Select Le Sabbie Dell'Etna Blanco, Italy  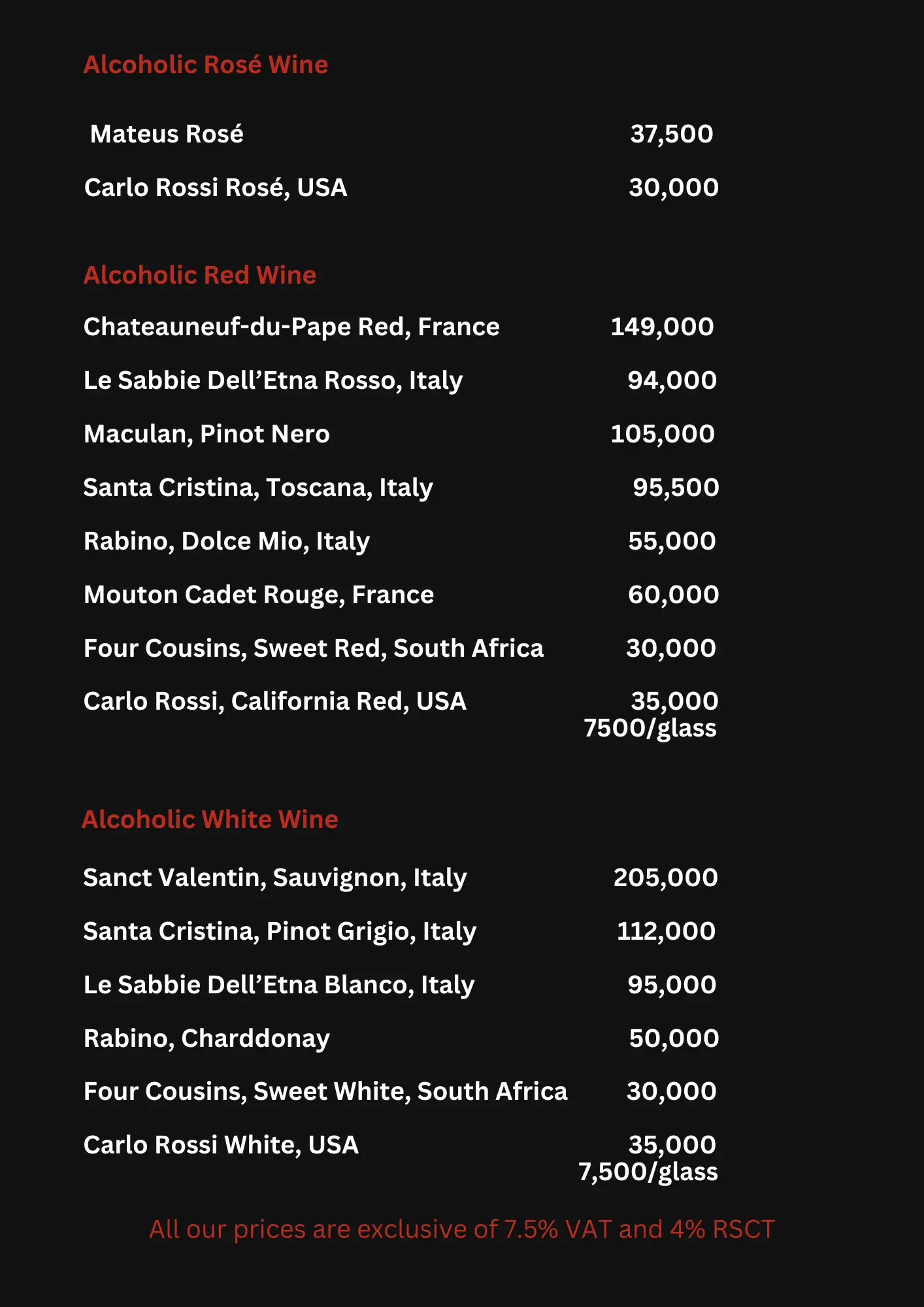pos(279,985)
